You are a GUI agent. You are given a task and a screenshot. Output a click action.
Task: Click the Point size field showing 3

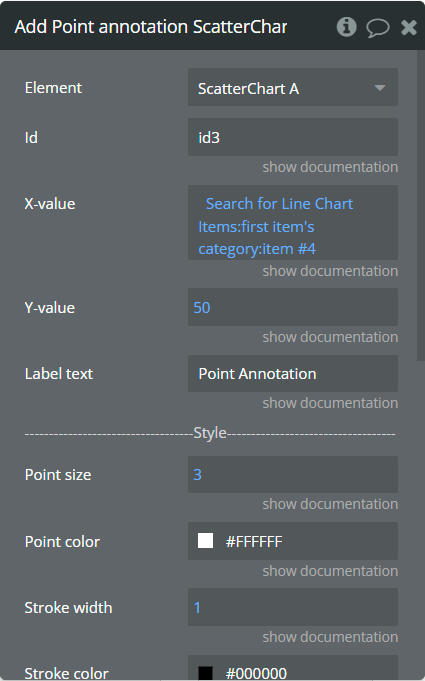click(293, 474)
